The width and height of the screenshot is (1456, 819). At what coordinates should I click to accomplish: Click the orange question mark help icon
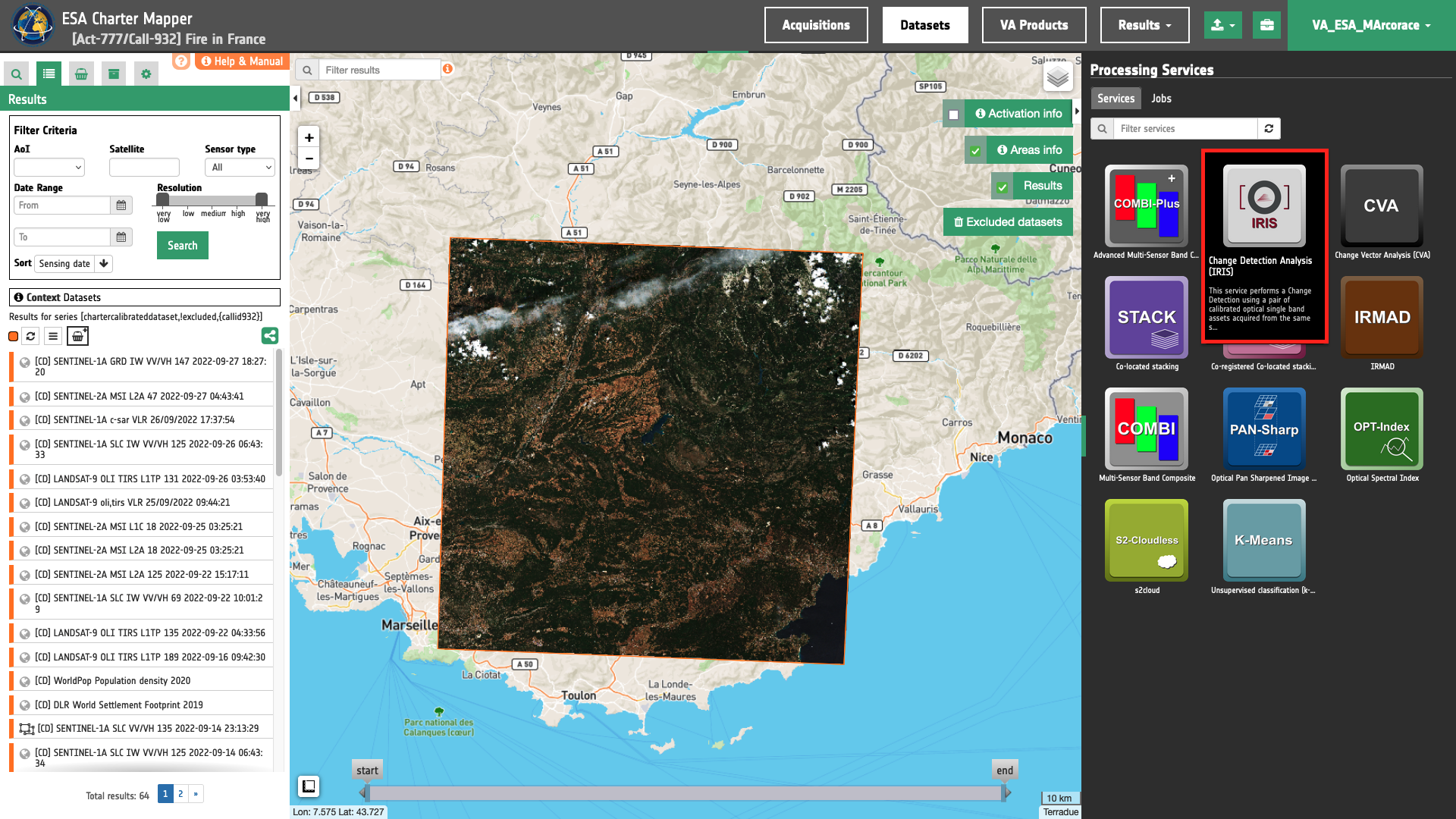tap(181, 61)
